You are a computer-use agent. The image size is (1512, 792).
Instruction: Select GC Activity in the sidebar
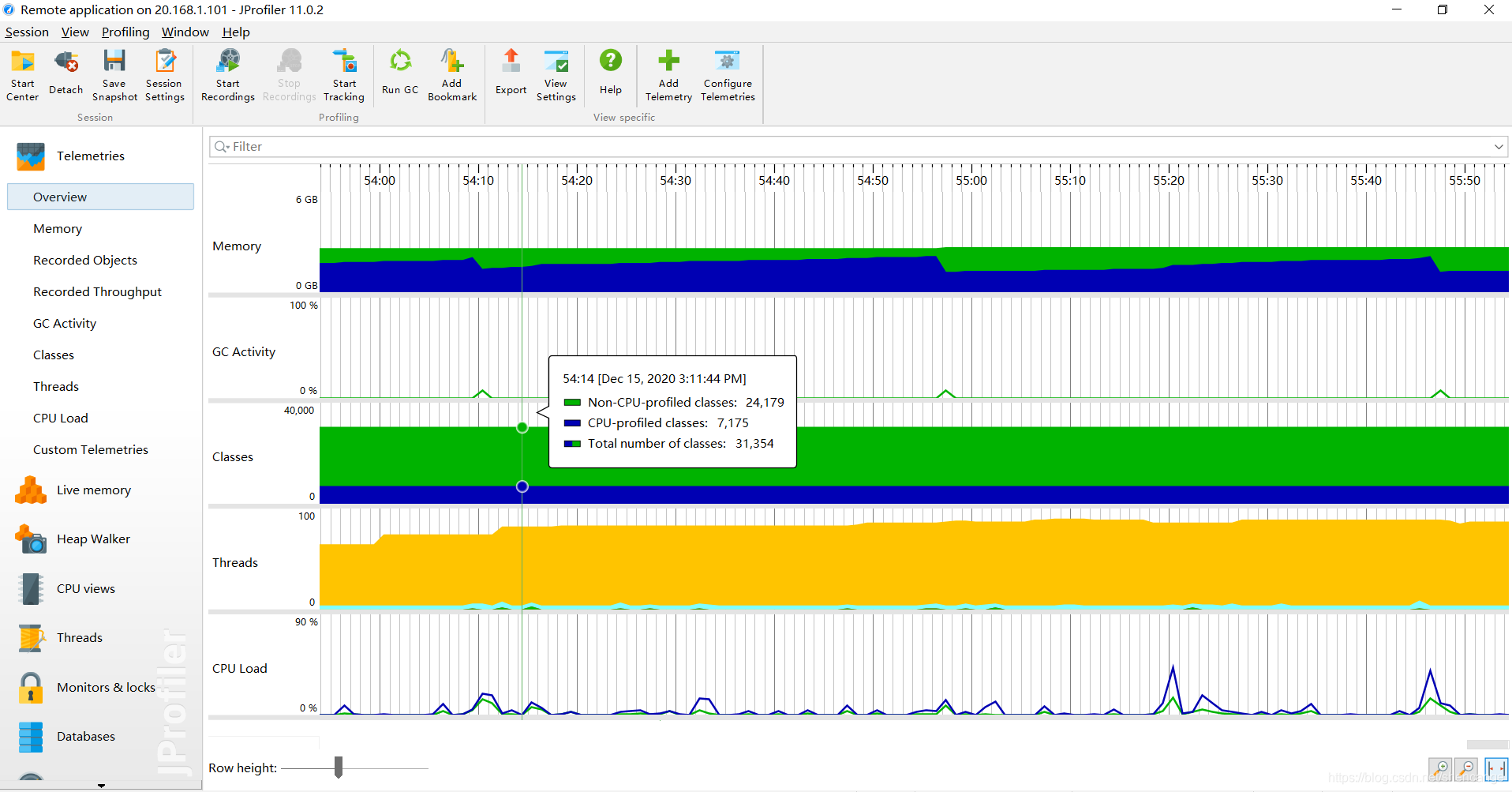point(65,324)
